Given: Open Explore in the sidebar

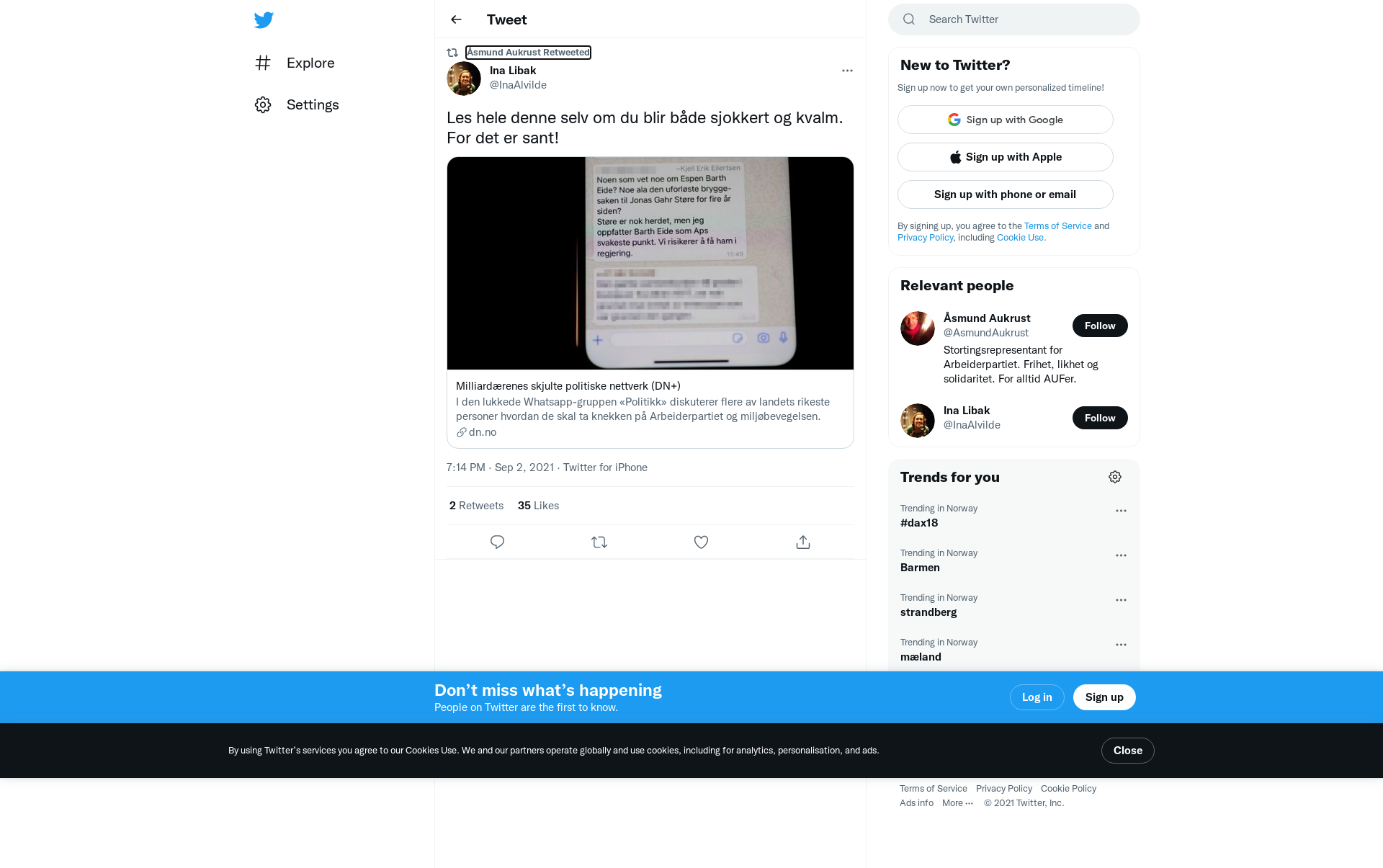Looking at the screenshot, I should point(295,63).
